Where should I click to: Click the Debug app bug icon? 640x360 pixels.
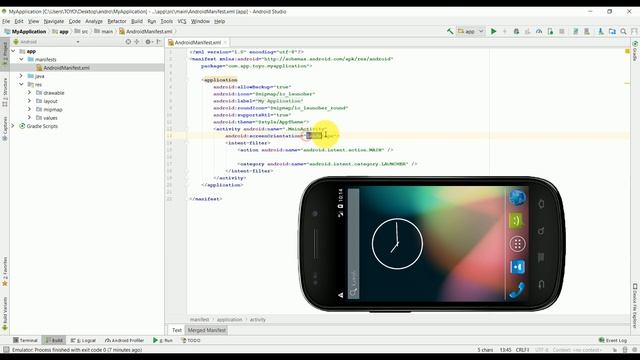click(x=516, y=31)
